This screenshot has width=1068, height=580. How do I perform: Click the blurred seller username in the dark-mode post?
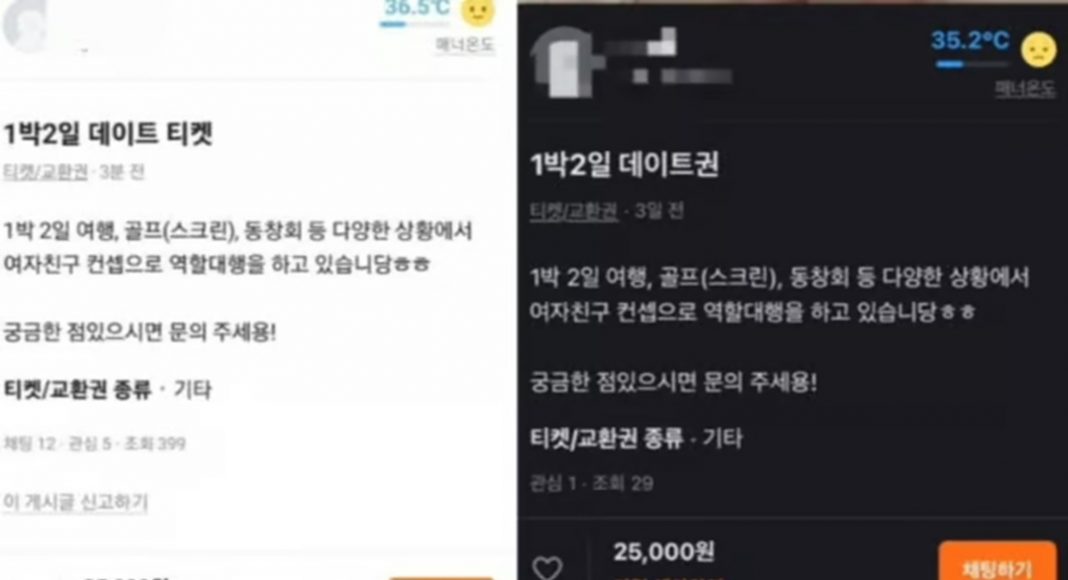click(668, 58)
